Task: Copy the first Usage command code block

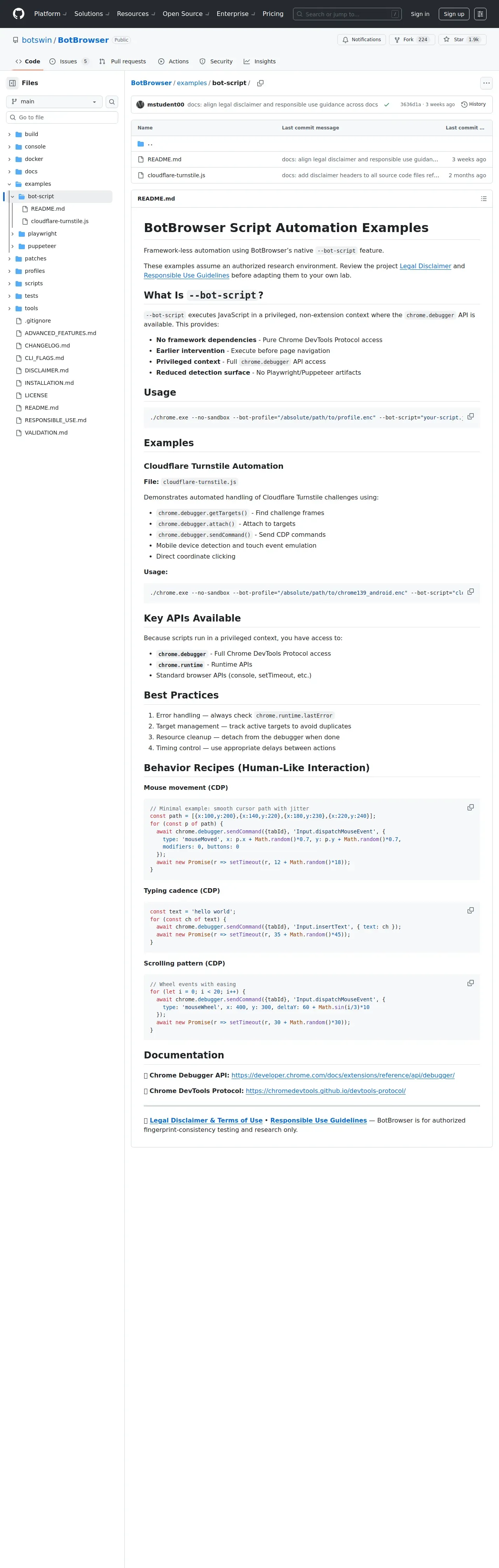Action: 470,416
